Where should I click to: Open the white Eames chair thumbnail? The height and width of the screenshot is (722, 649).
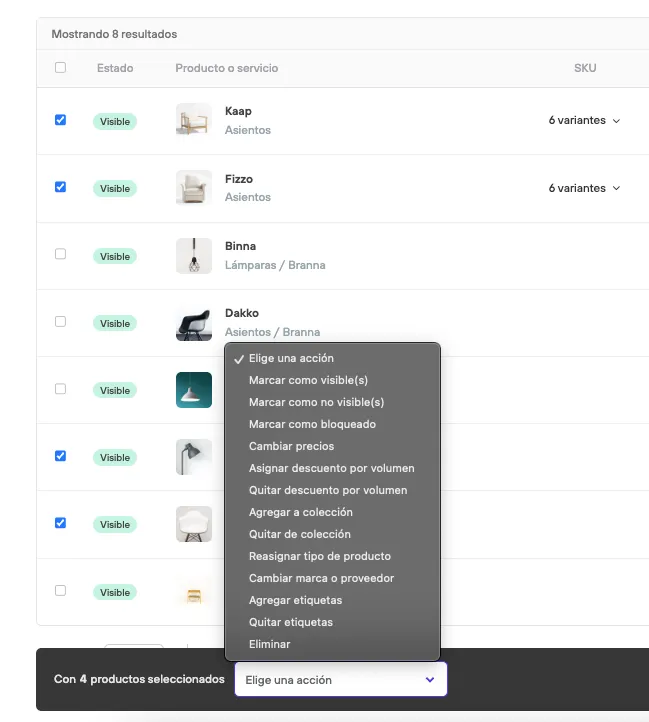pyautogui.click(x=194, y=524)
